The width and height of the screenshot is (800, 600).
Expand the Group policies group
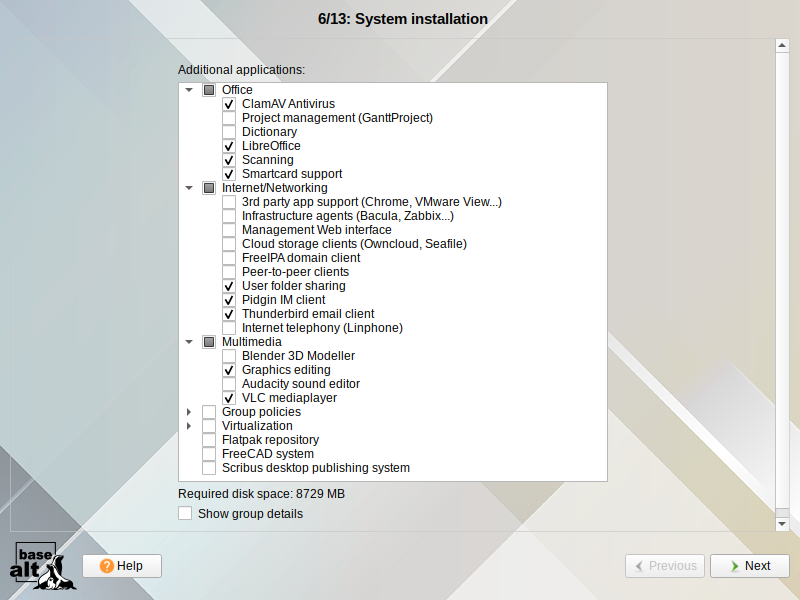pos(189,412)
